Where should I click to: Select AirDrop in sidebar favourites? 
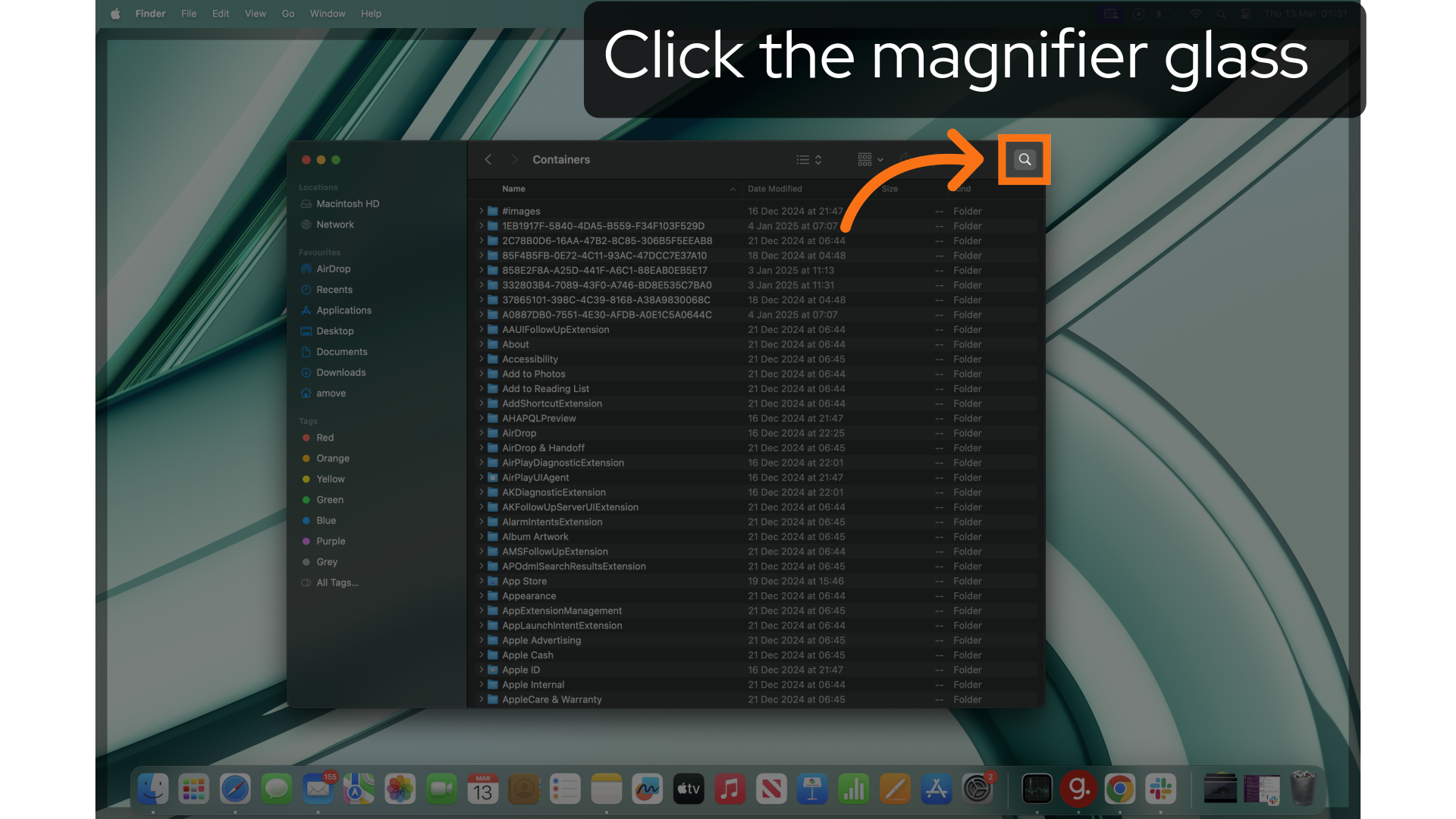[x=333, y=268]
